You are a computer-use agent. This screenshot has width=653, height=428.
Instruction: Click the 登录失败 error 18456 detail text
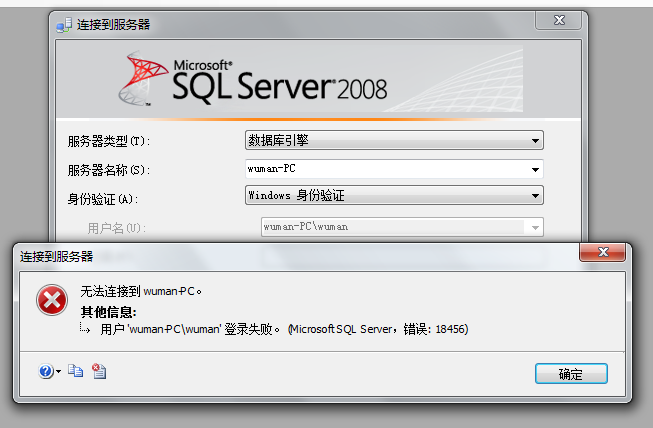click(284, 329)
